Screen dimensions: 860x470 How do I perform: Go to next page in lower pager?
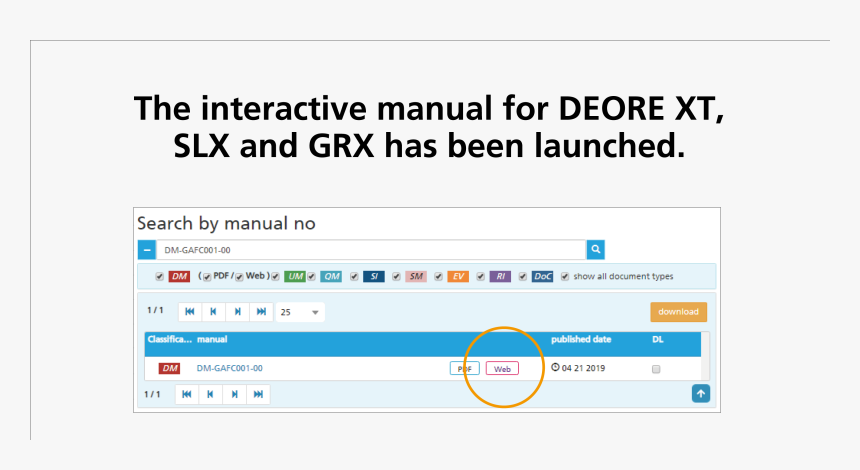pos(234,394)
